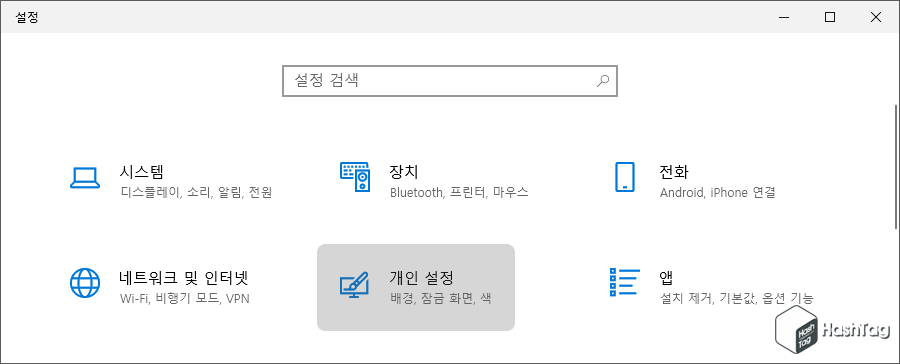Select the 개인 설정 heading
900x364 pixels.
pos(422,278)
